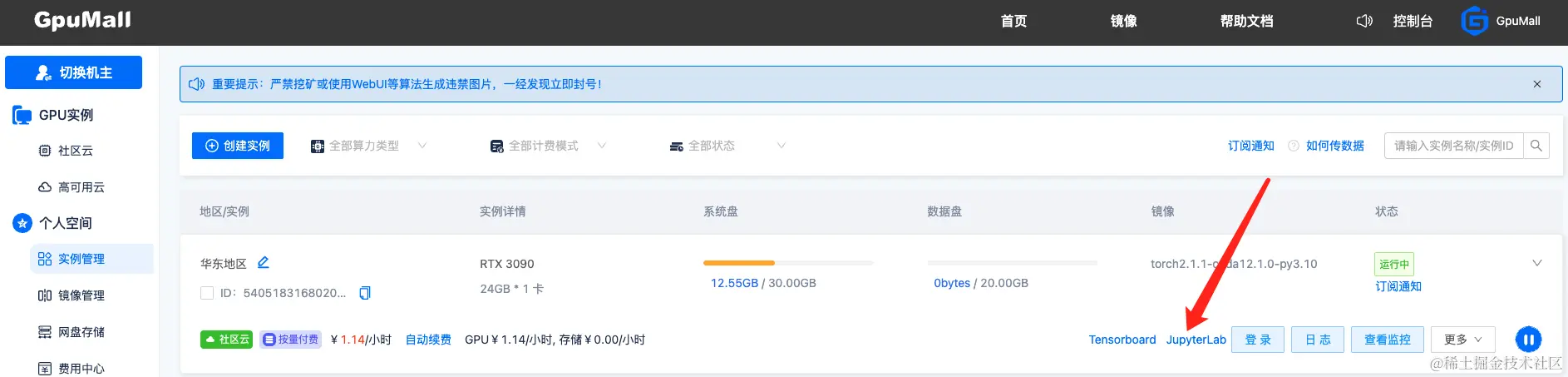Click the 创建实例 button

[x=238, y=146]
